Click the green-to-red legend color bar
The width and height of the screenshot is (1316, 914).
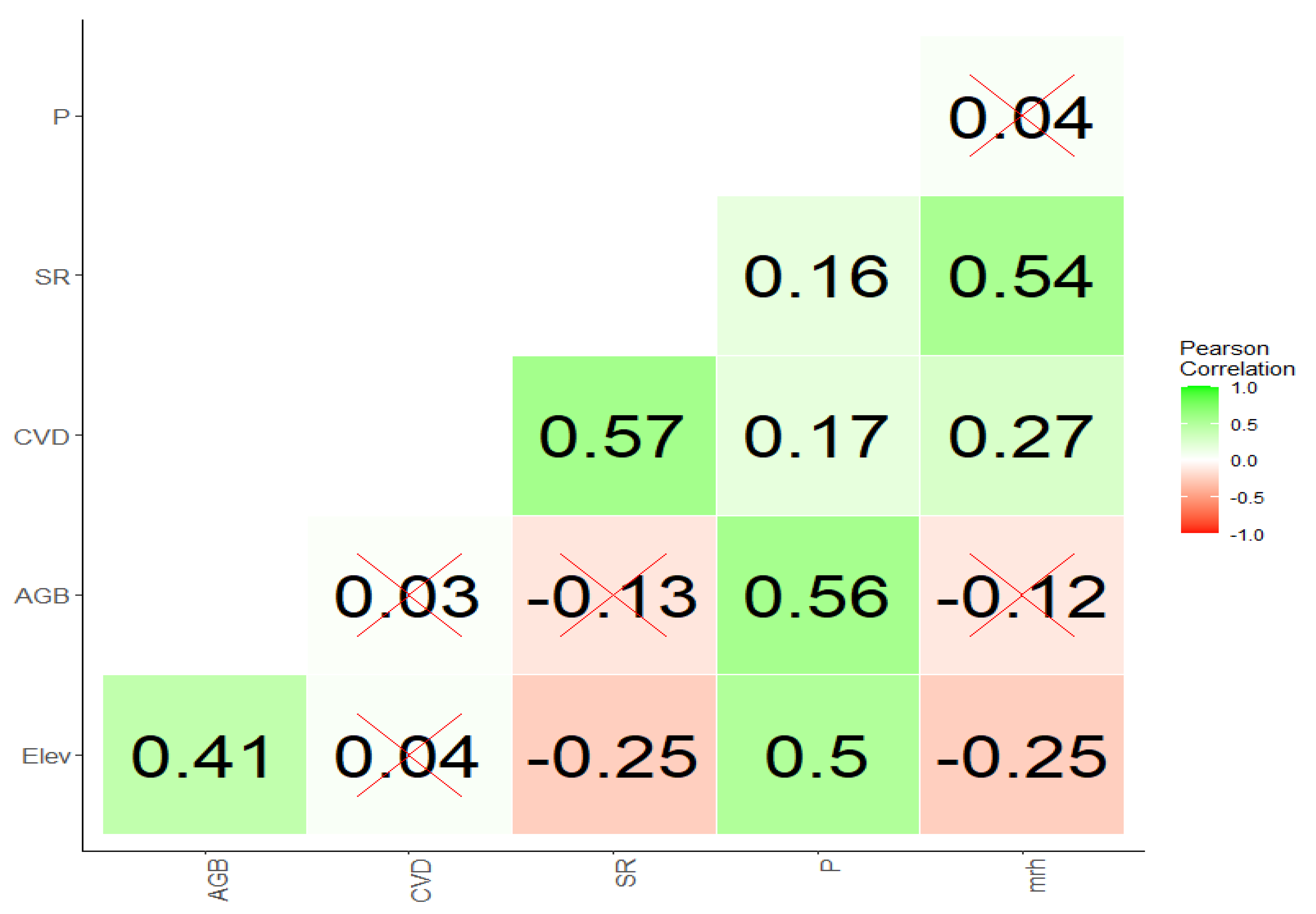[1199, 460]
